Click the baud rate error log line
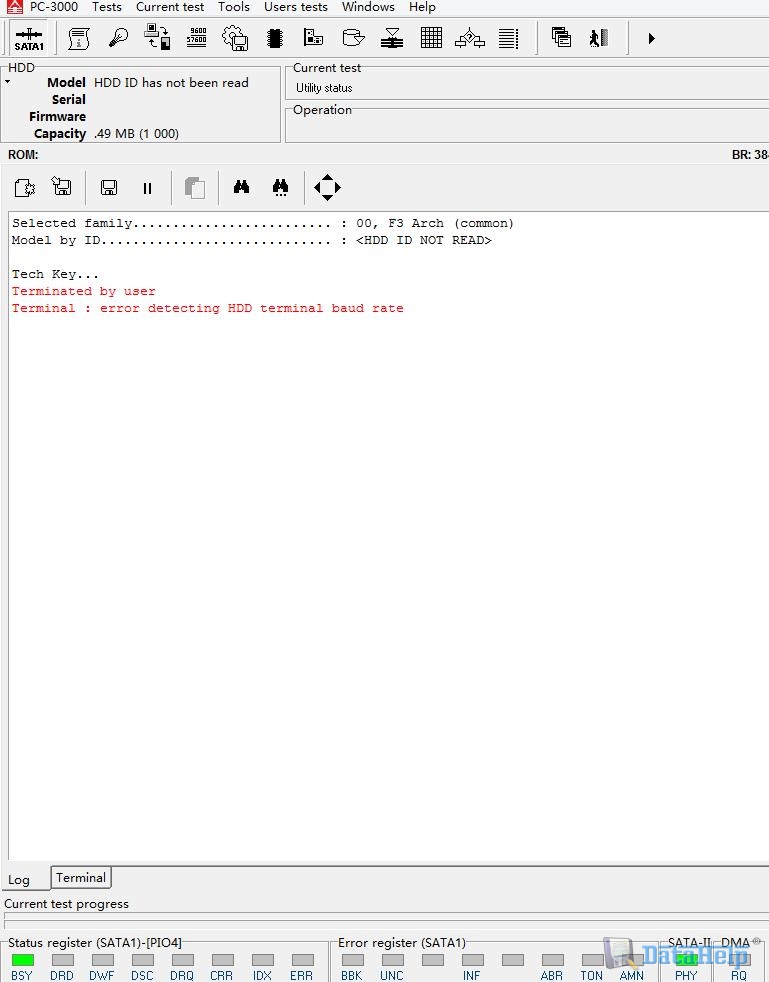Viewport: 769px width, 982px height. coord(207,308)
